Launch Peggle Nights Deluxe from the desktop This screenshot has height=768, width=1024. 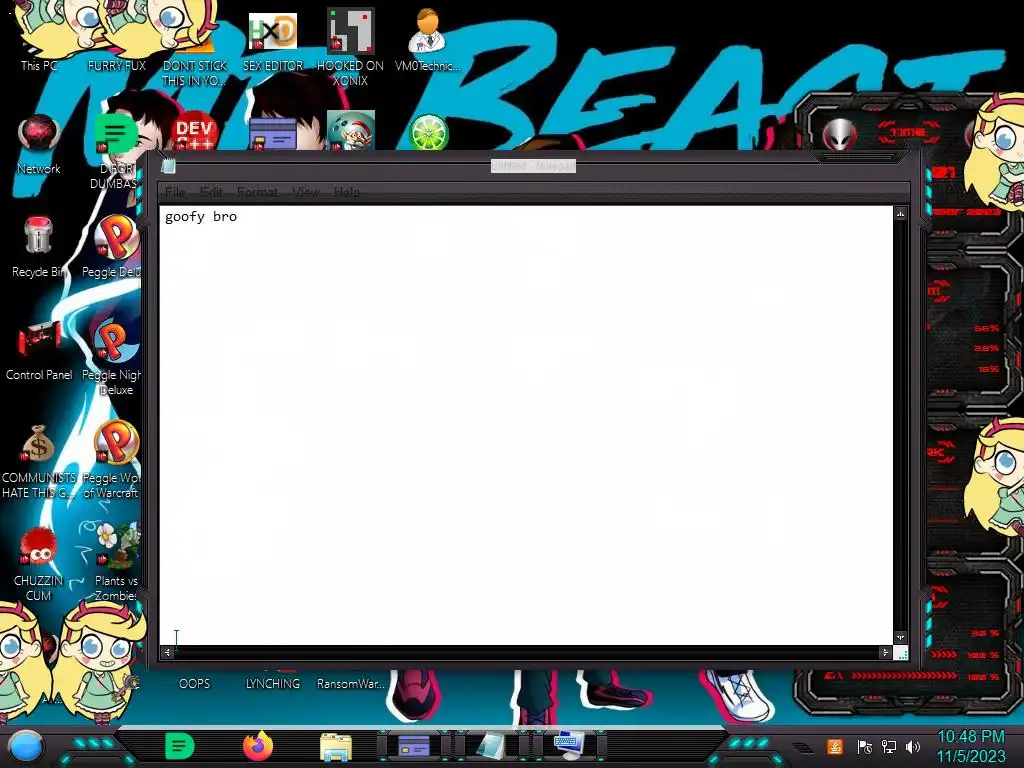pos(116,340)
